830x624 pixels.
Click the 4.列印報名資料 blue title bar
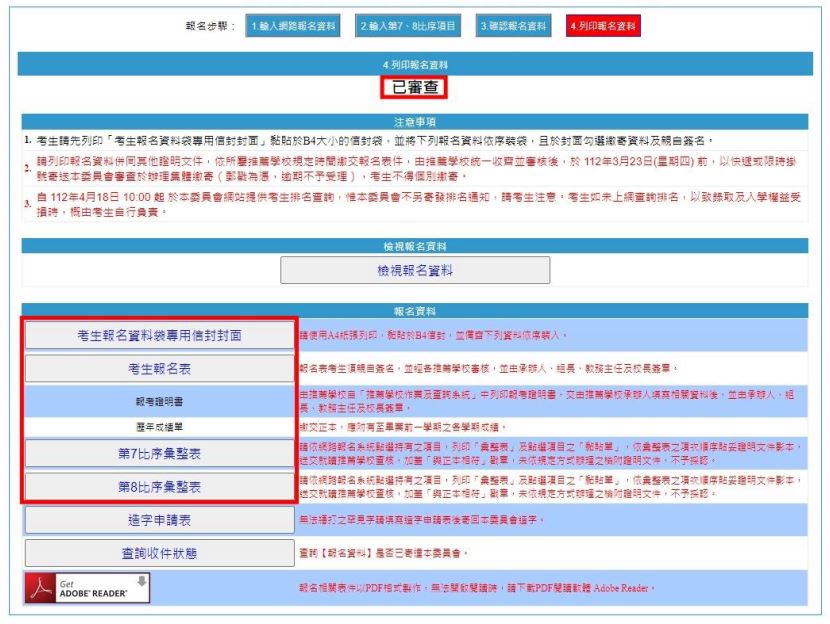pos(415,65)
